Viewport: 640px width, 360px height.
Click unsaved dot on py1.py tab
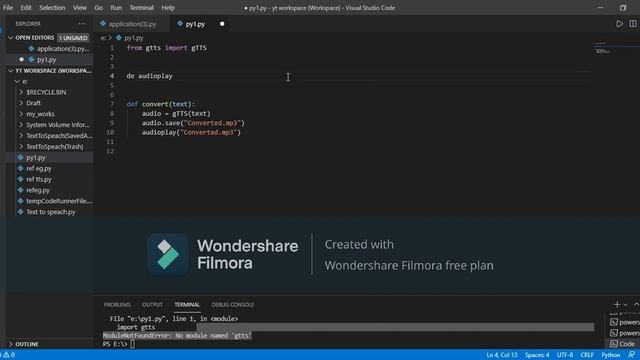point(222,24)
